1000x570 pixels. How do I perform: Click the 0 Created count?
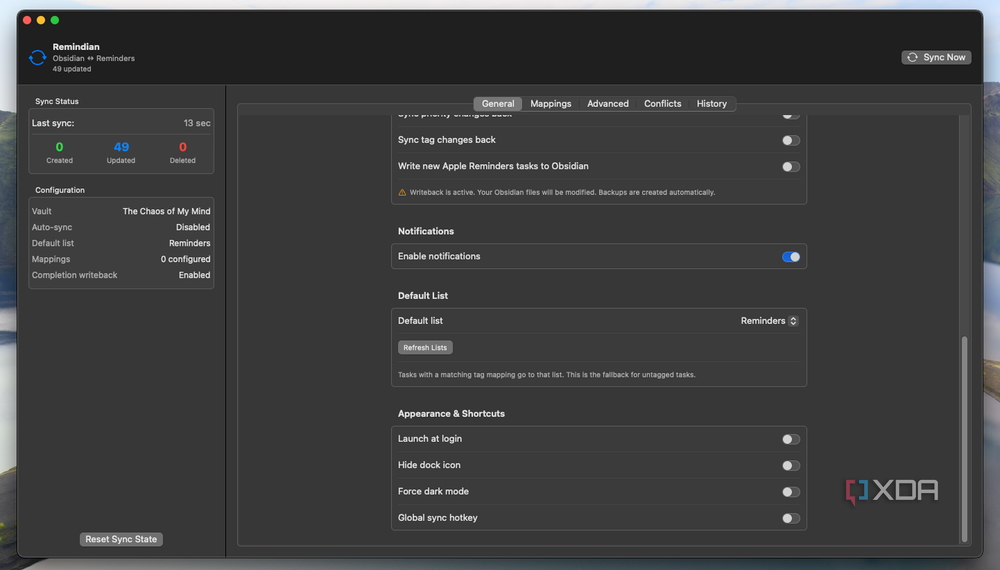59,152
